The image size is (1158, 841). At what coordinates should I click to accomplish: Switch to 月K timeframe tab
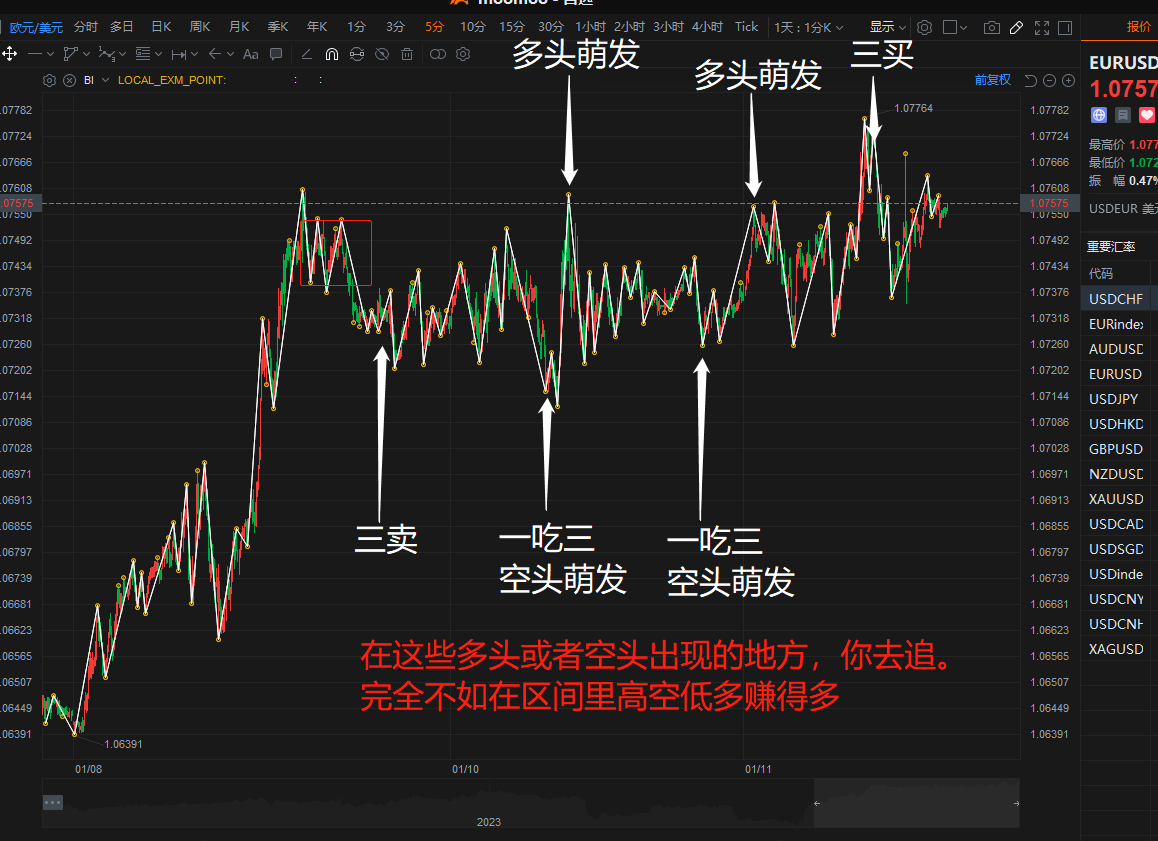pos(239,27)
